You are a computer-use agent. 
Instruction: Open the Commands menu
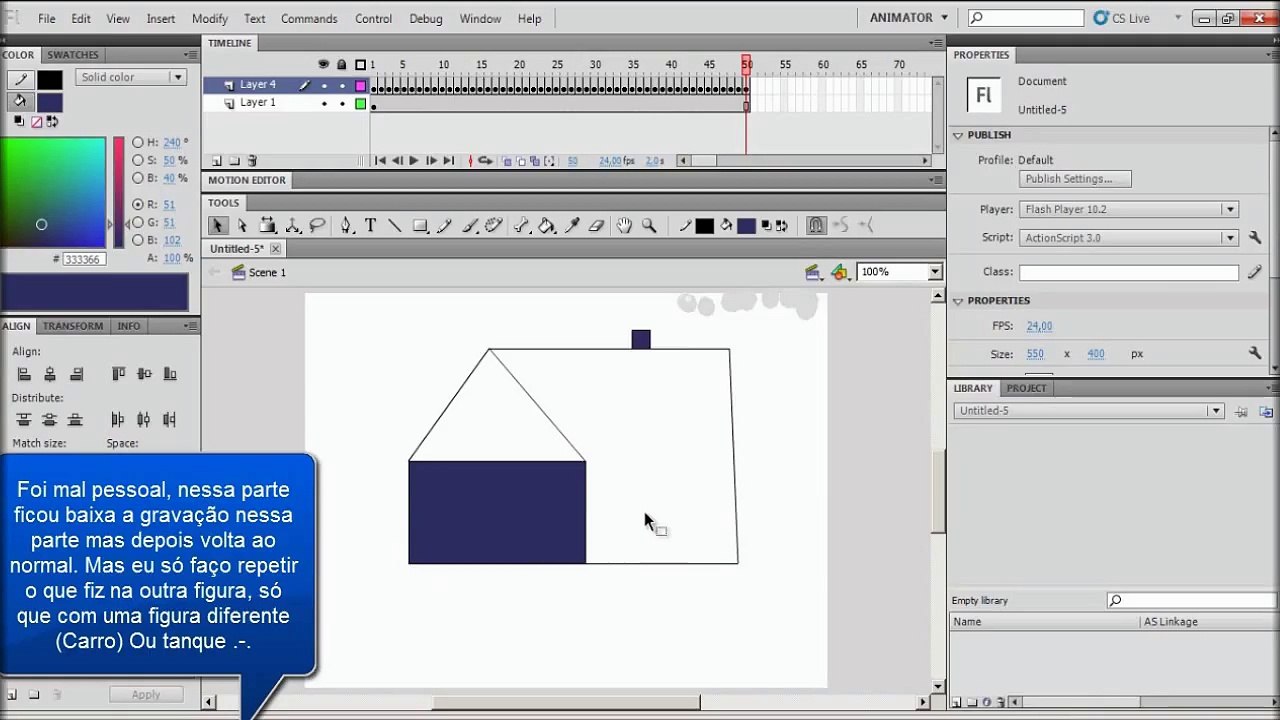(x=309, y=18)
